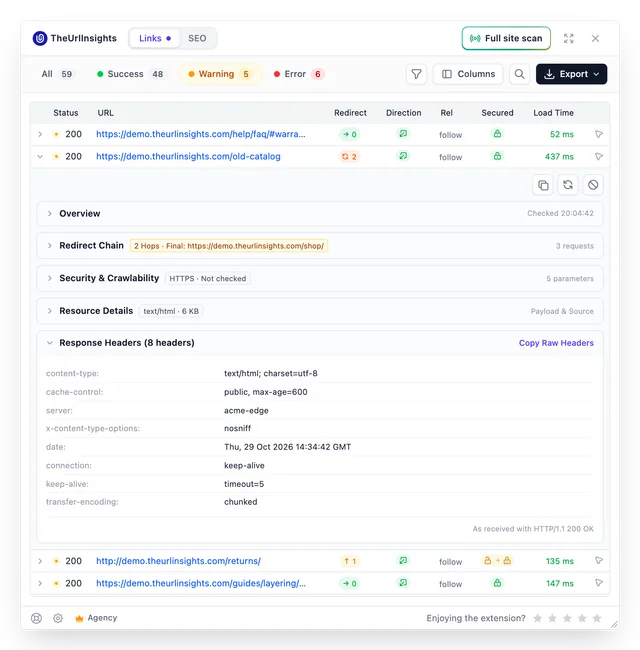
Task: Collapse the Response Headers section
Action: click(x=320, y=343)
